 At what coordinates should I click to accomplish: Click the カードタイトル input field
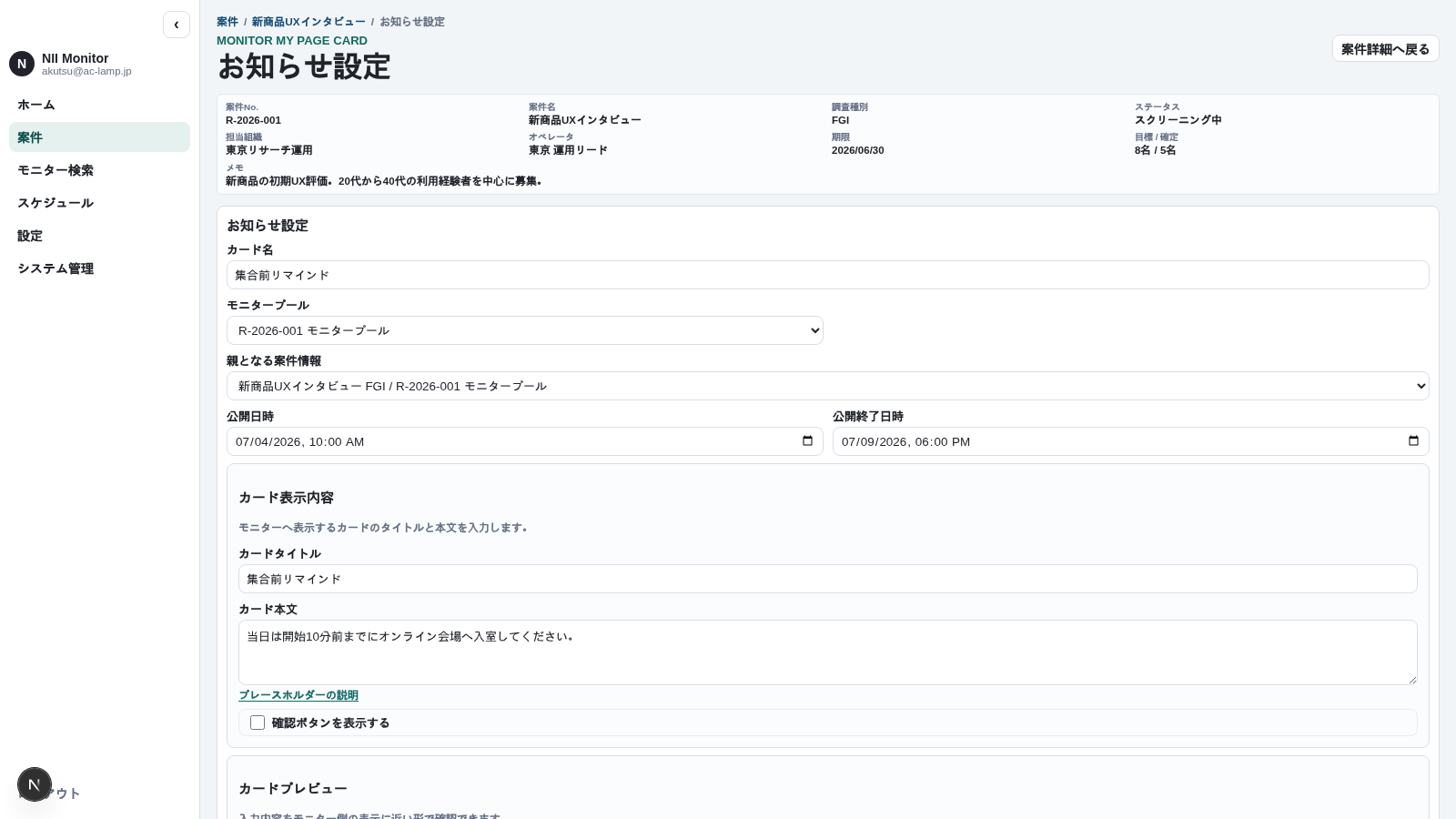coord(828,579)
